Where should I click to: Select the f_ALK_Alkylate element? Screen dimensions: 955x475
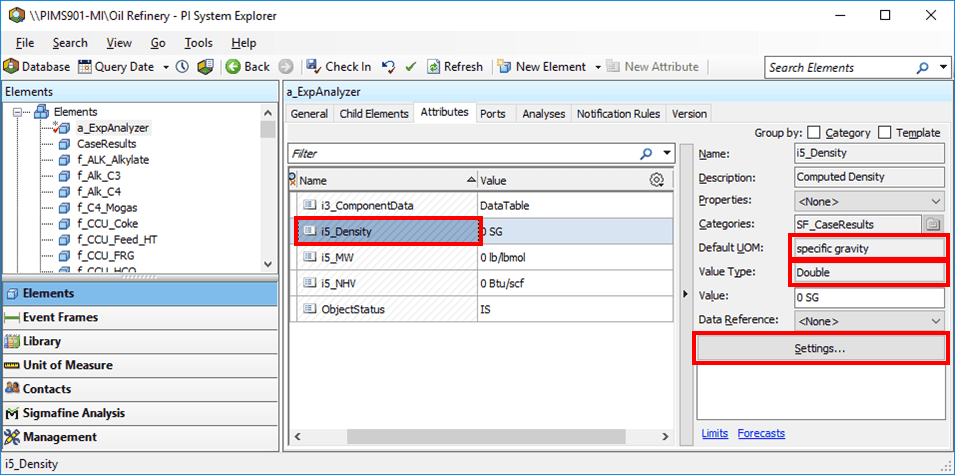113,160
